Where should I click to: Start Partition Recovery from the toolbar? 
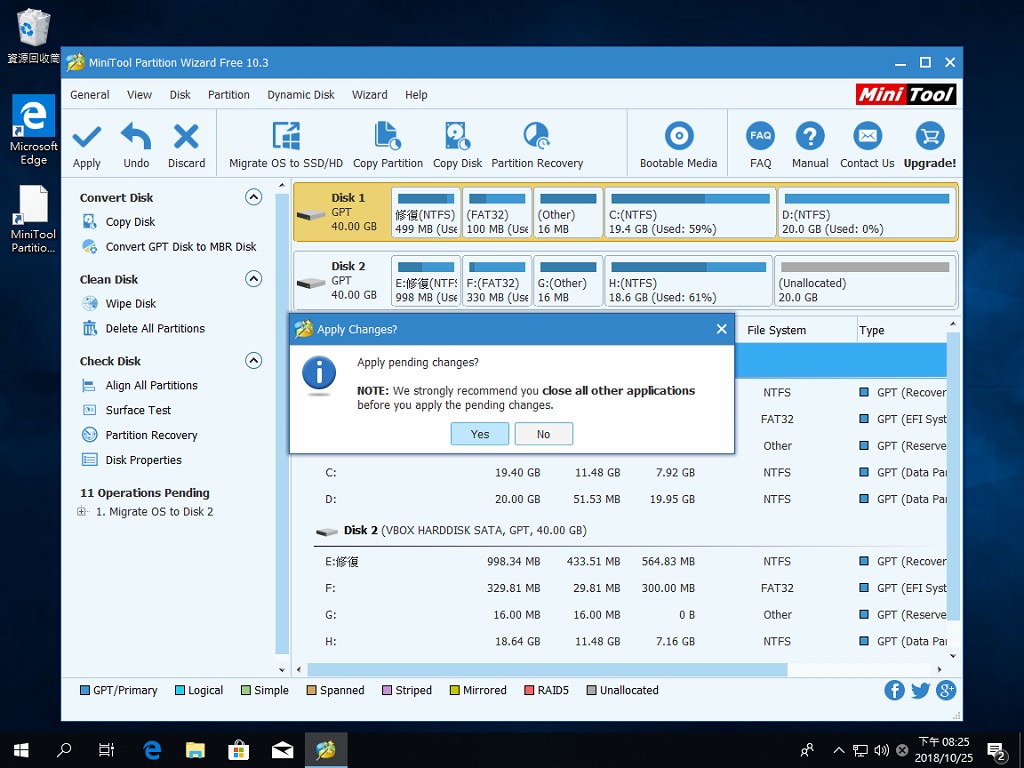pyautogui.click(x=537, y=146)
